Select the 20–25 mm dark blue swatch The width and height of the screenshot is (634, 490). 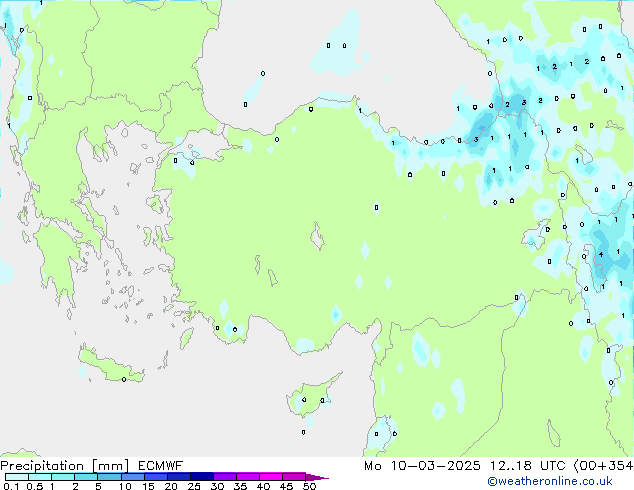(178, 477)
